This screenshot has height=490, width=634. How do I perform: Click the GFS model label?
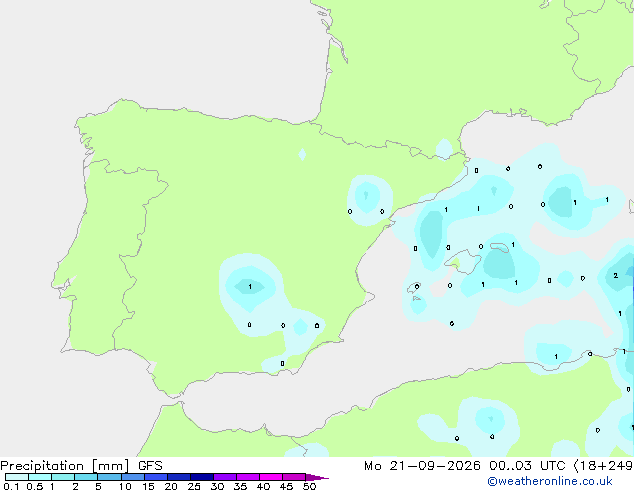pyautogui.click(x=150, y=466)
